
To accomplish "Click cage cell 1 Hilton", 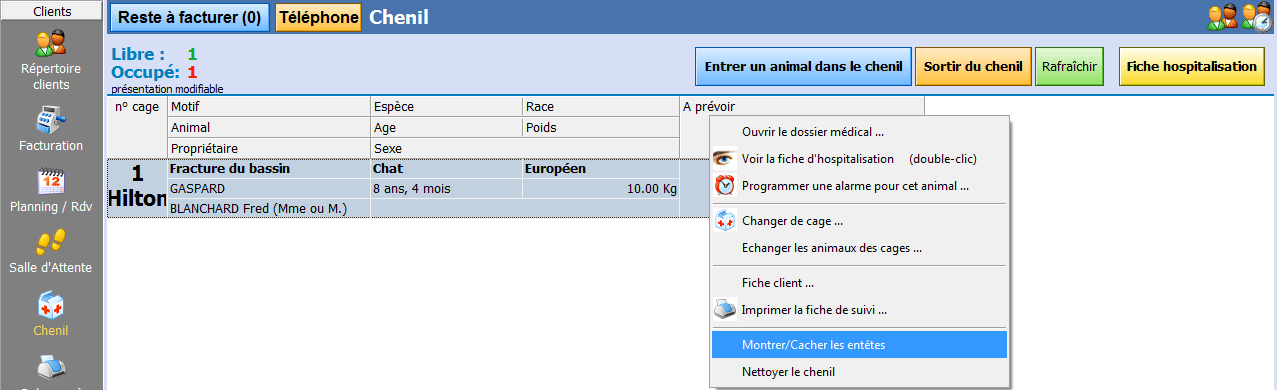I will coord(137,188).
